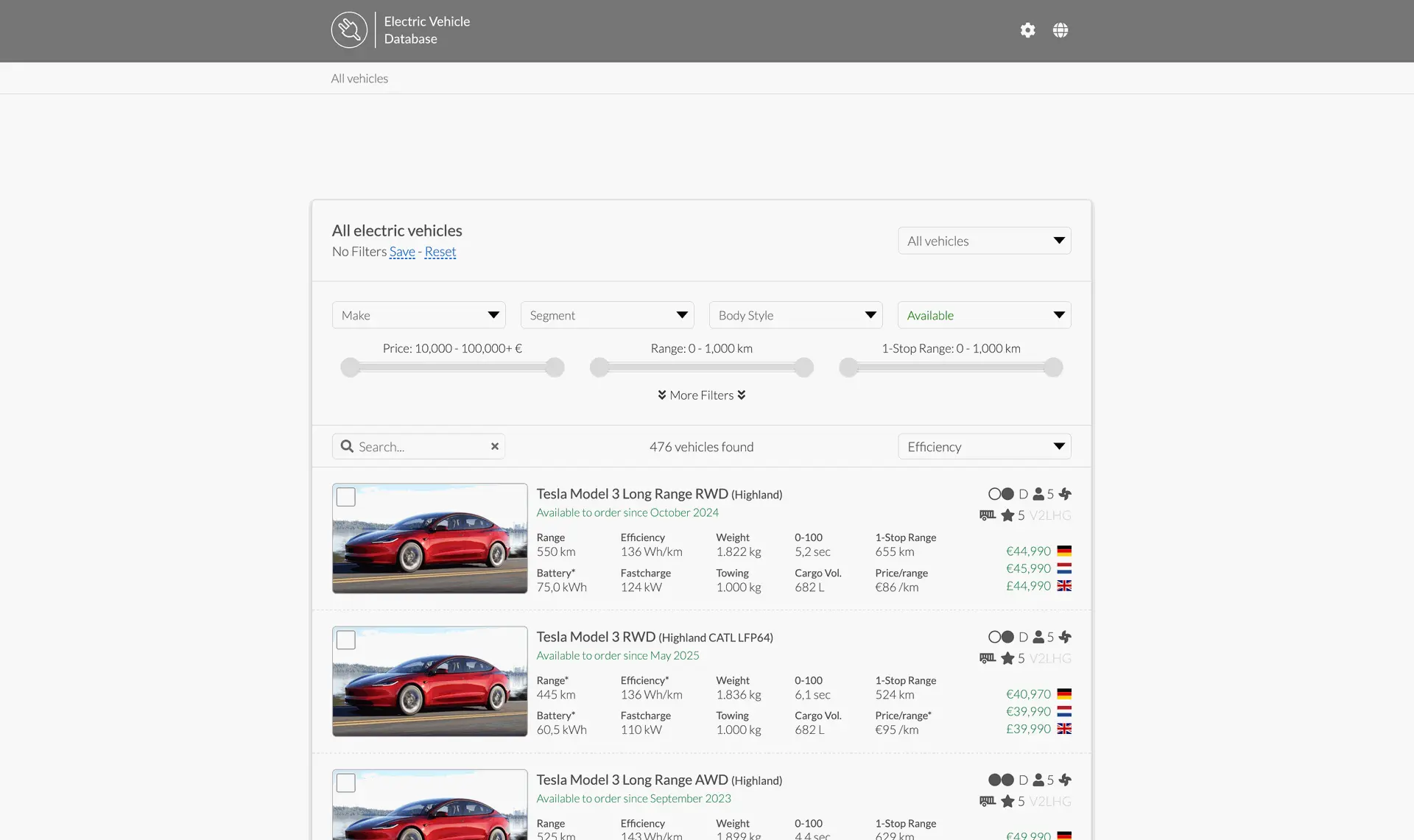Click Netherlands flag beside €39,990
This screenshot has width=1414, height=840.
[1064, 711]
